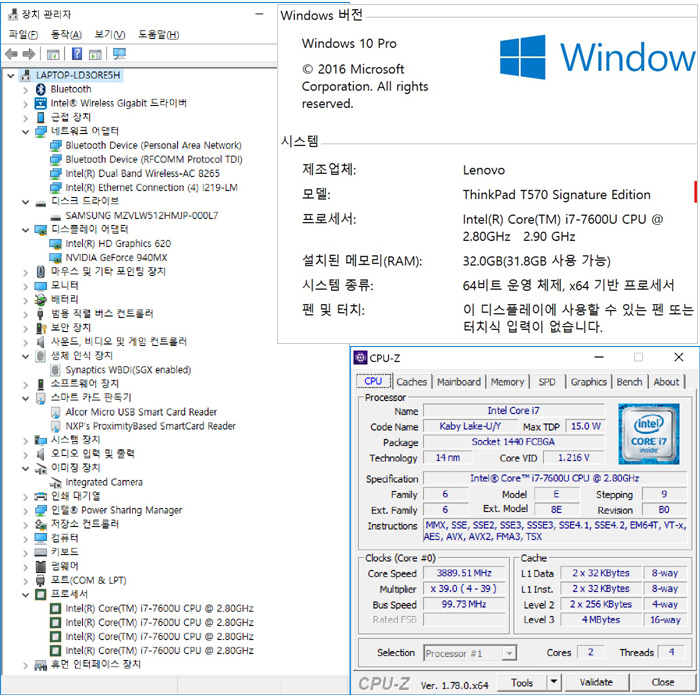Select the 보안 장치 category icon
Viewport: 700px width, 698px height.
click(41, 328)
